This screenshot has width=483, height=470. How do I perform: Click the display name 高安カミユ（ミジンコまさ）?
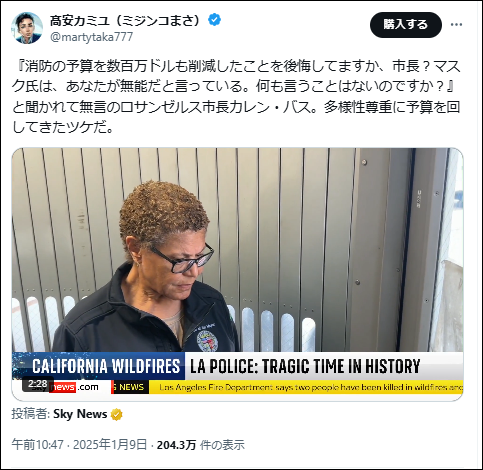click(126, 21)
